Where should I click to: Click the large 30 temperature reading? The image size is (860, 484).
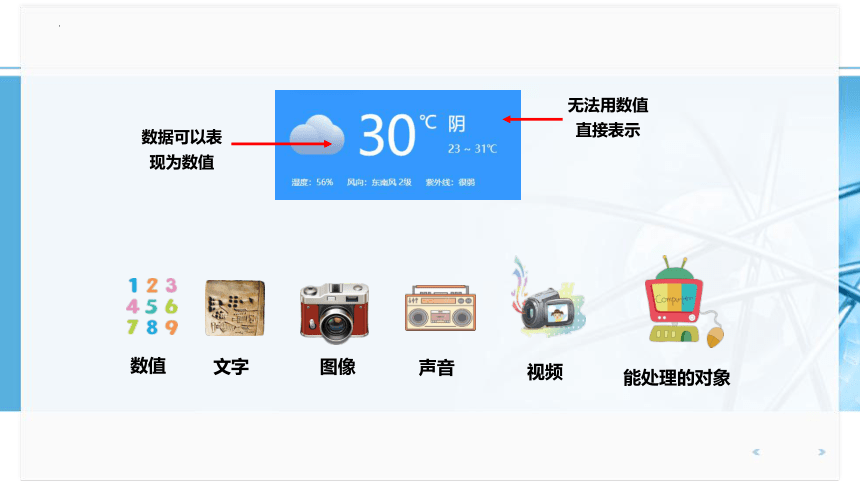[387, 135]
